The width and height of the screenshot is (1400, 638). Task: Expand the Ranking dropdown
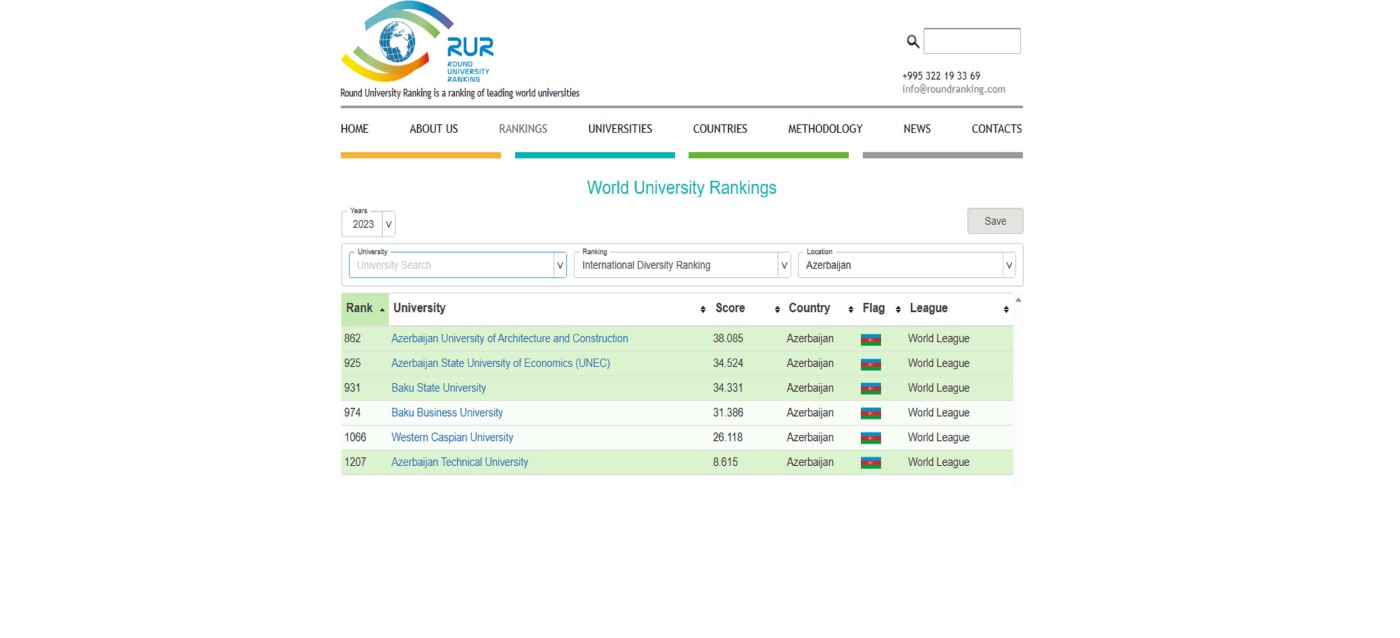click(784, 266)
